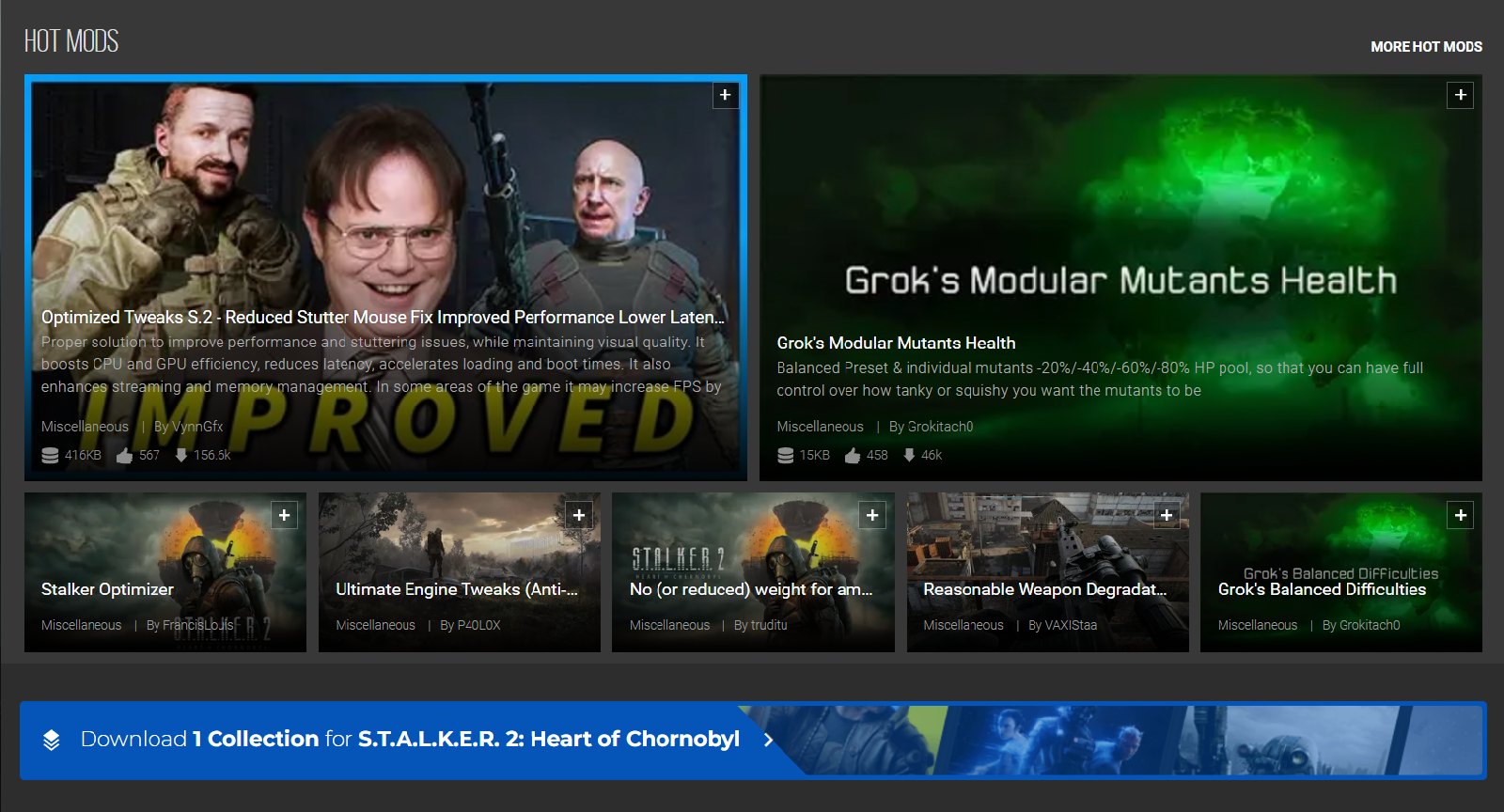
Task: Open Miscellaneous category on Stalker Optimizer card
Action: (x=81, y=625)
